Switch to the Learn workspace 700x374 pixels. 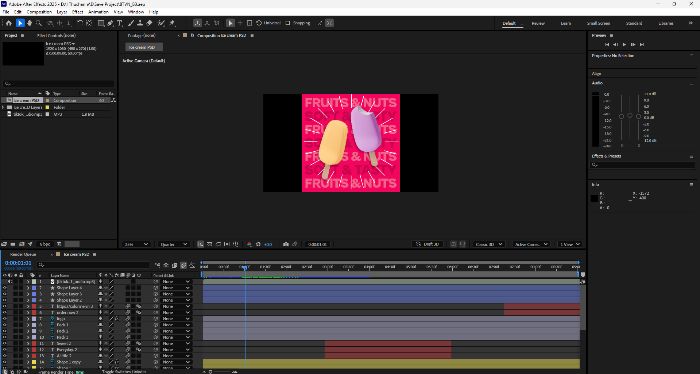566,23
